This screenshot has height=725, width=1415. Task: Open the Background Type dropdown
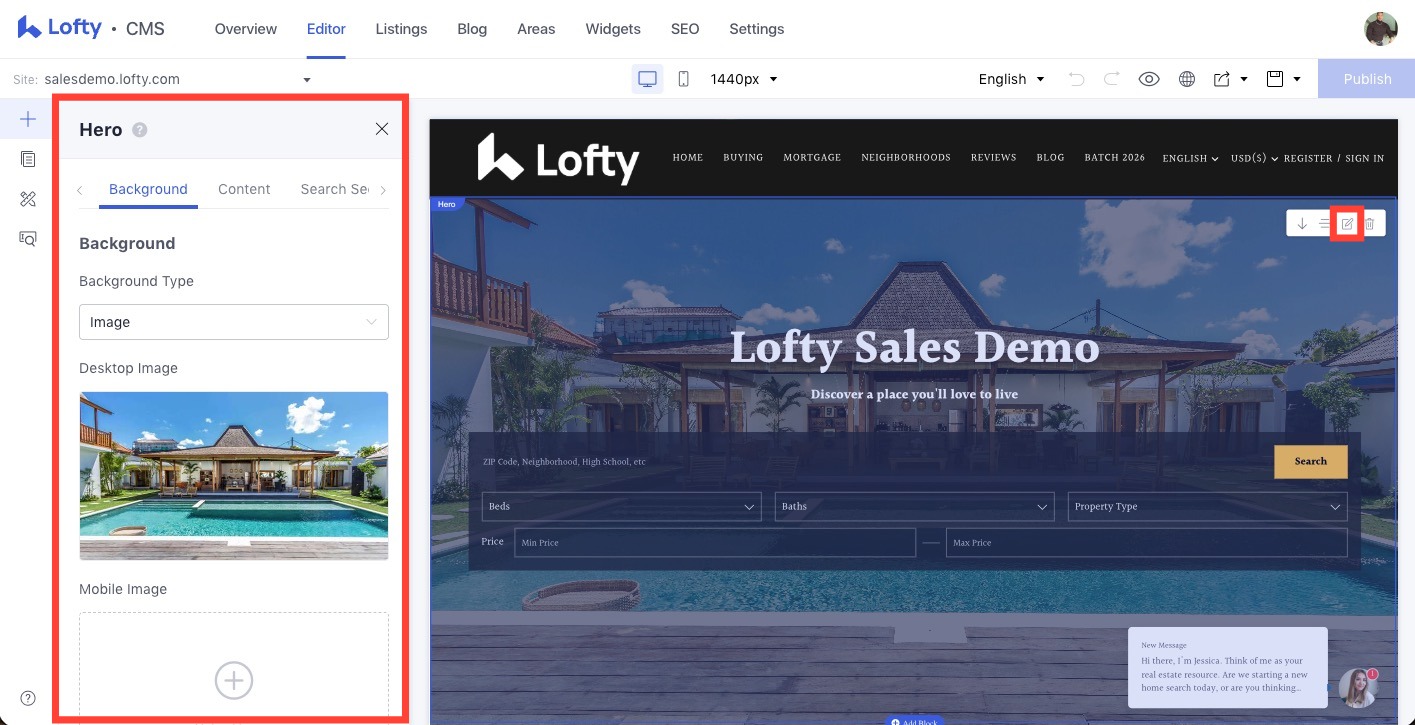point(234,322)
